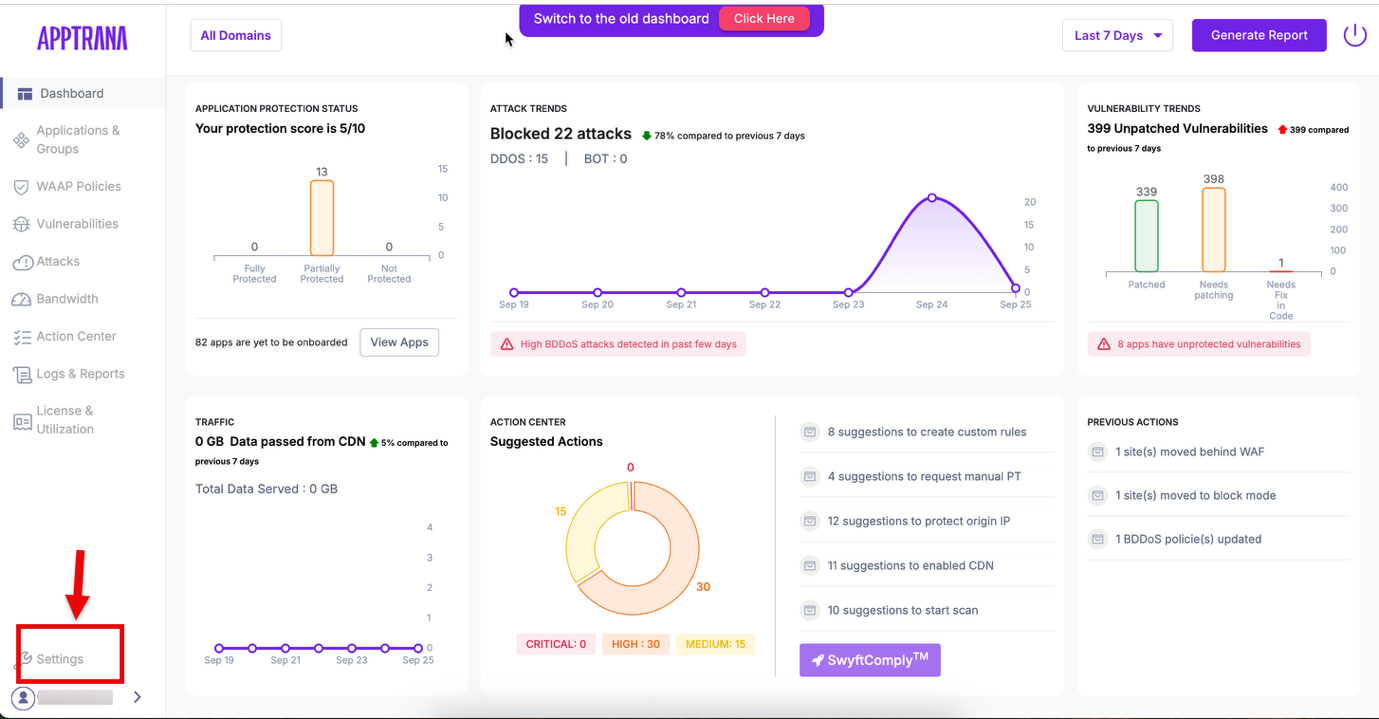Screen dimensions: 1379x719
Task: Select the WAAP Policies shield icon
Action: (21, 187)
